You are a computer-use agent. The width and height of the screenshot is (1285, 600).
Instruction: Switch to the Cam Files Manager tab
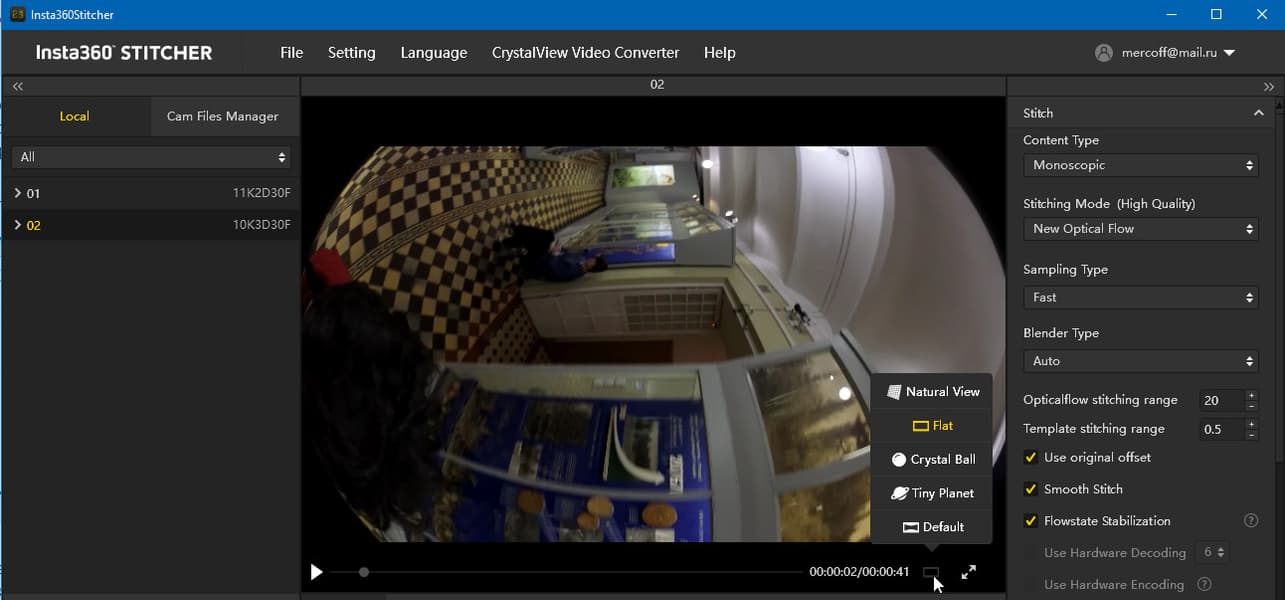(x=223, y=116)
